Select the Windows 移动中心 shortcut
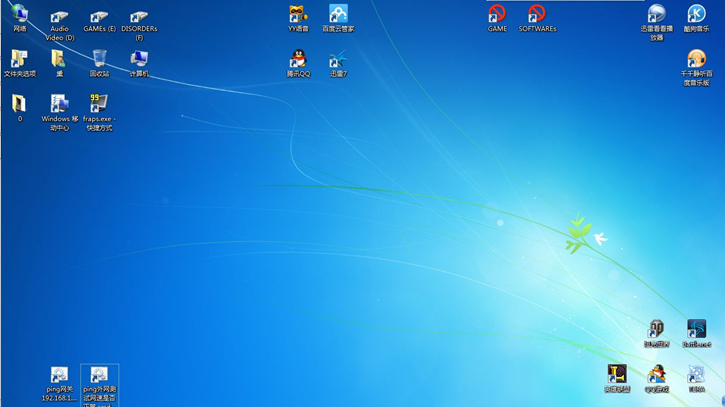Screen dimensions: 725x407 (x=59, y=105)
